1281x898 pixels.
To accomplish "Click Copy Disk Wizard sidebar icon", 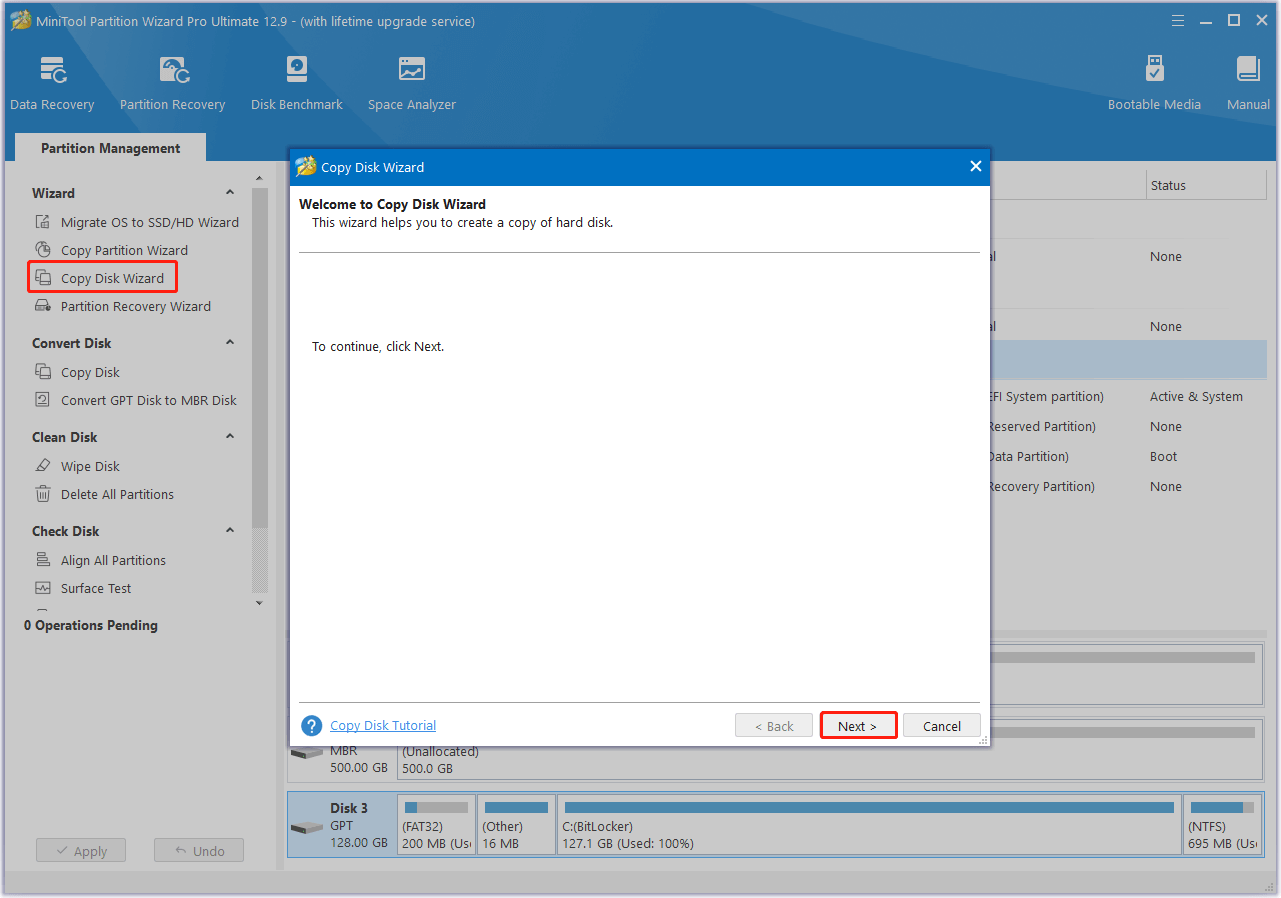I will [x=42, y=278].
